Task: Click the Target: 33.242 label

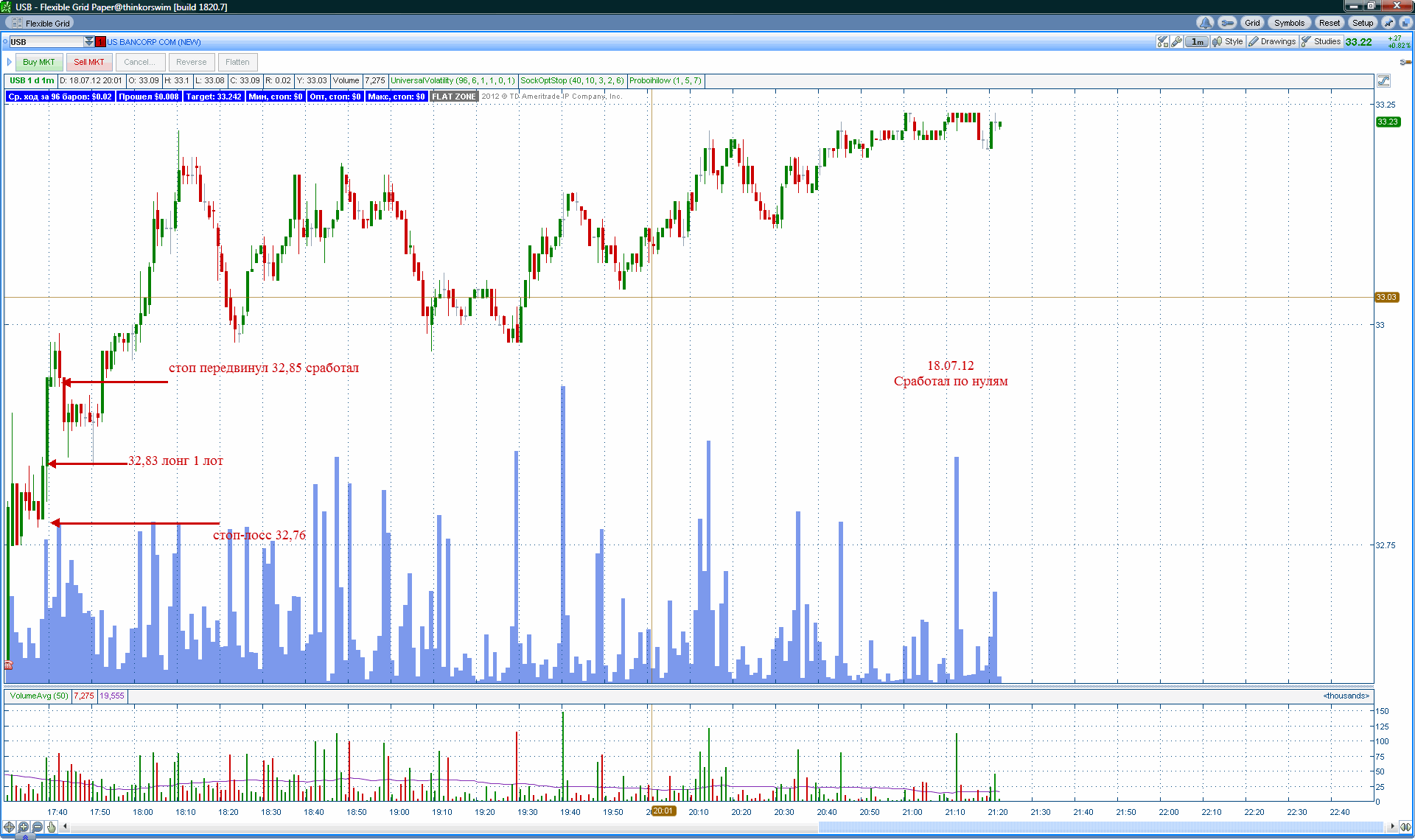Action: (x=214, y=97)
